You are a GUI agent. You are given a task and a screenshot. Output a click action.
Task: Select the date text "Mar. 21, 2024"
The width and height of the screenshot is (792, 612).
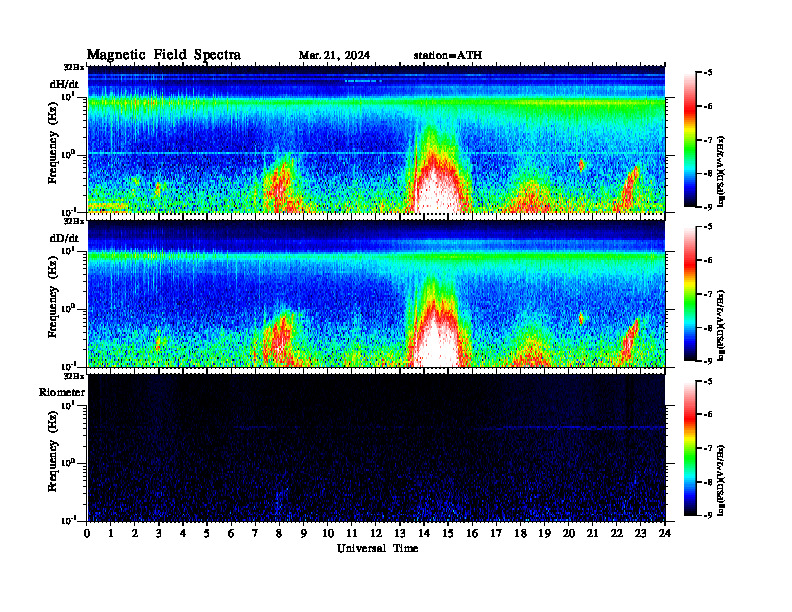[334, 56]
